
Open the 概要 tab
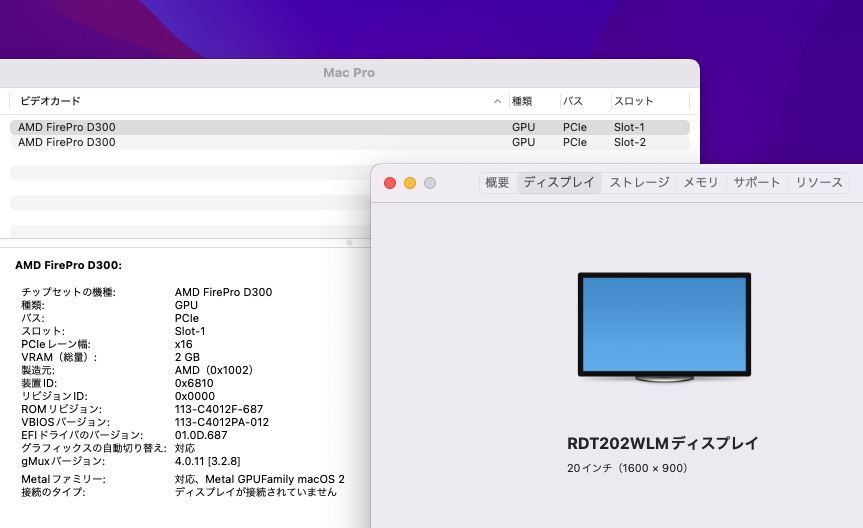497,182
